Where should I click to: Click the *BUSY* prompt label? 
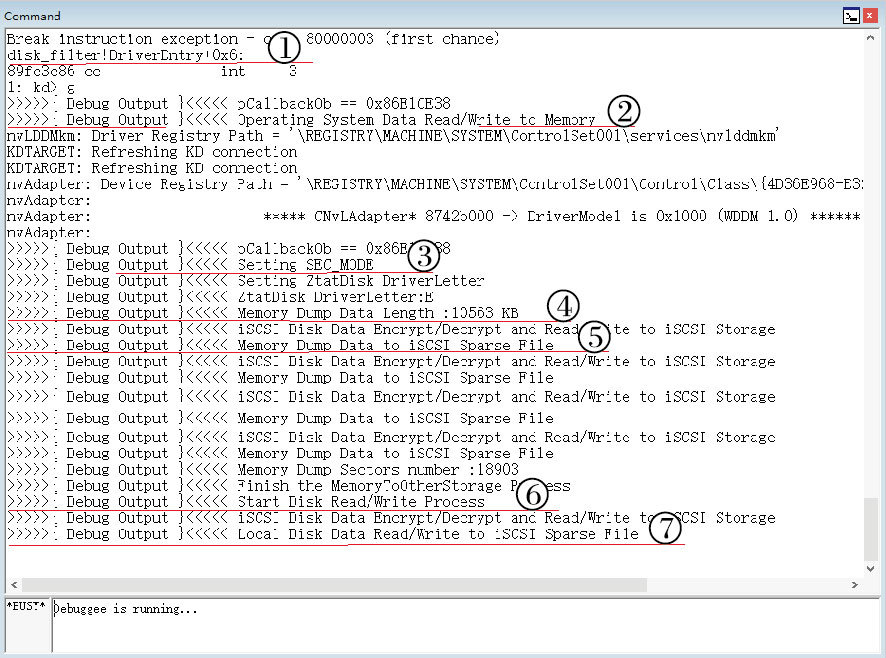[26, 608]
